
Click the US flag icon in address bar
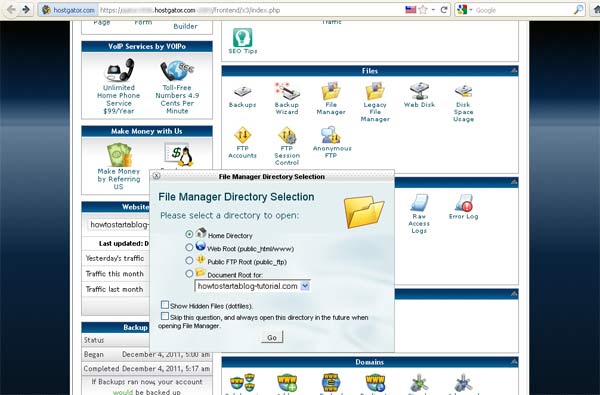(411, 10)
